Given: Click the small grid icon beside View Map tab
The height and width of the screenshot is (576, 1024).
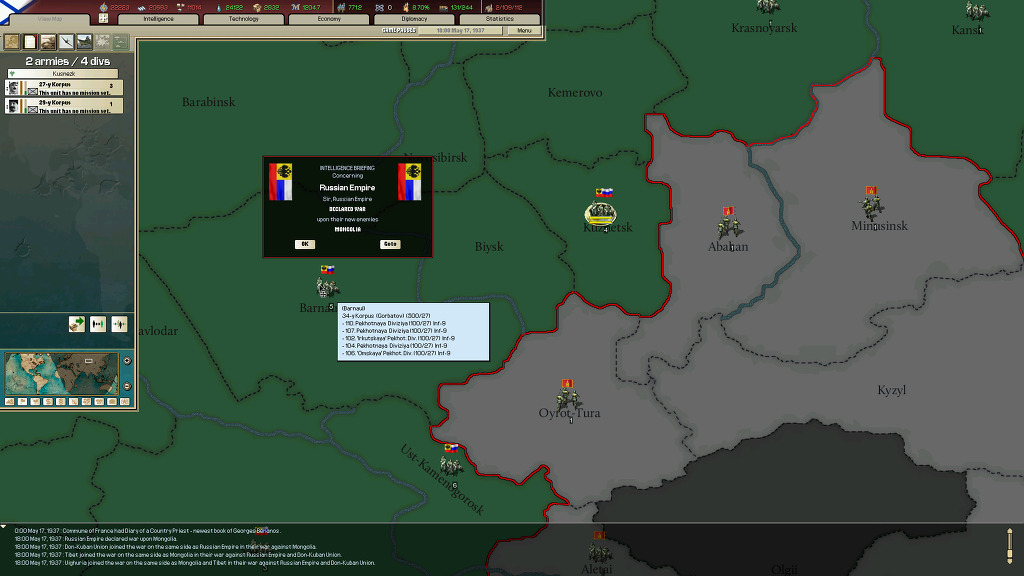Looking at the screenshot, I should 103,18.
